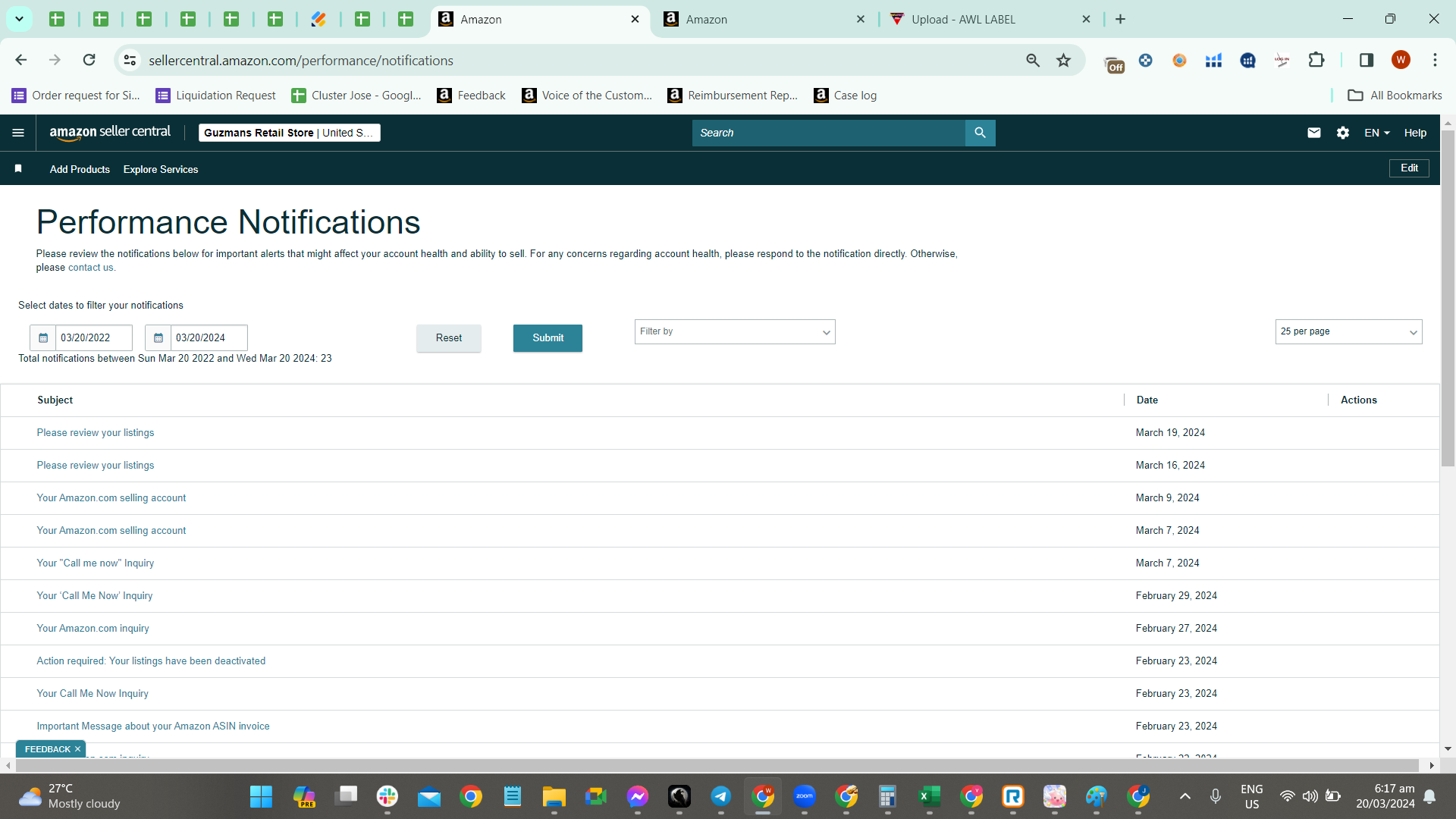Open the Your Amazon.com inquiry notification
The height and width of the screenshot is (819, 1456).
click(93, 629)
